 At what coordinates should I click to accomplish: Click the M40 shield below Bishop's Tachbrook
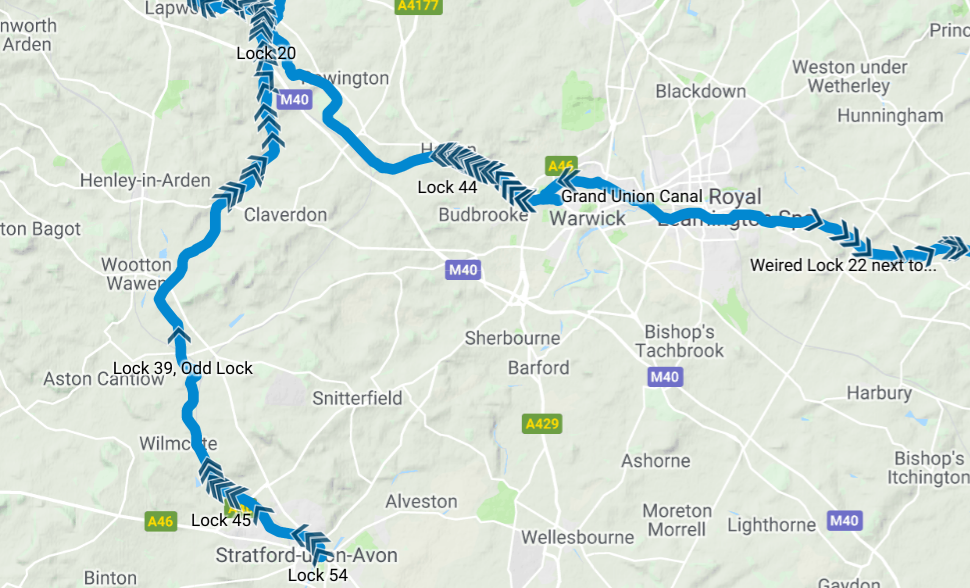click(x=665, y=377)
